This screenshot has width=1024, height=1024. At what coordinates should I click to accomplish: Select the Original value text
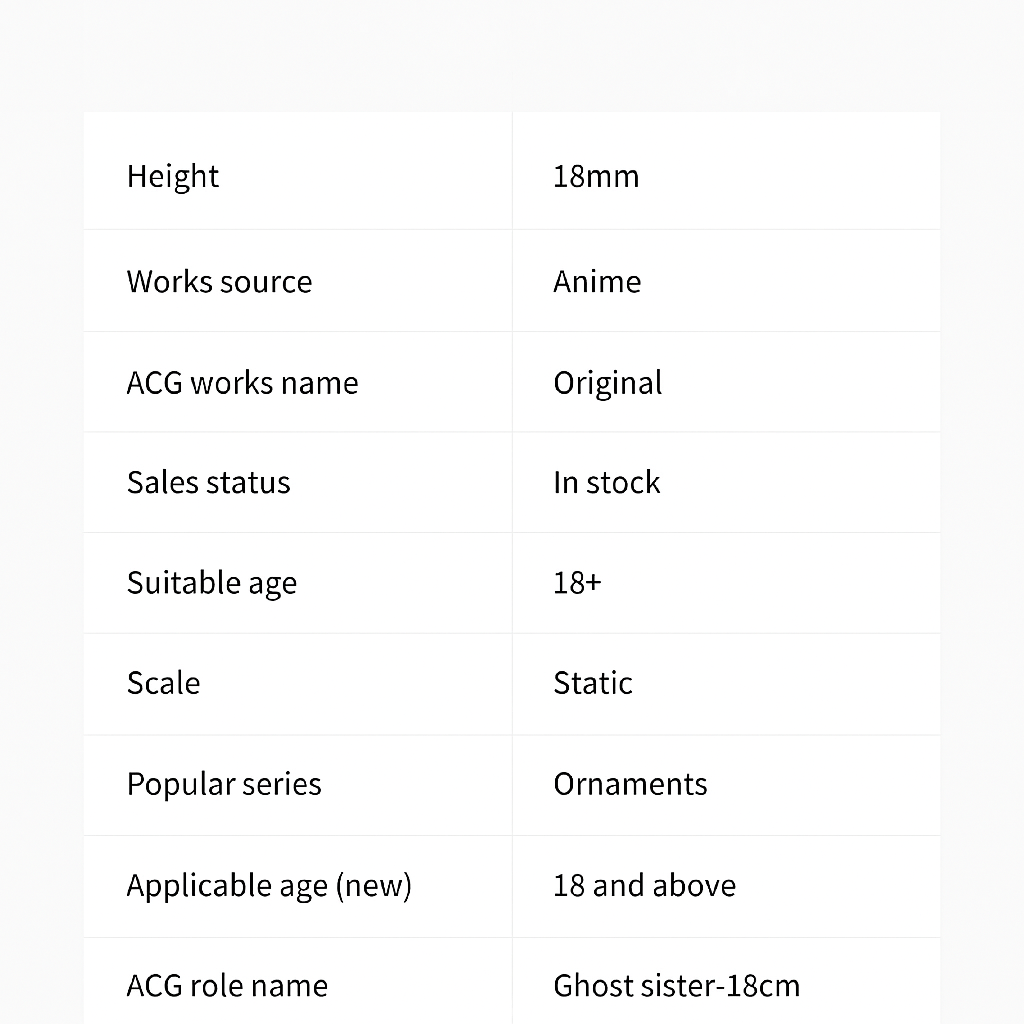point(608,383)
